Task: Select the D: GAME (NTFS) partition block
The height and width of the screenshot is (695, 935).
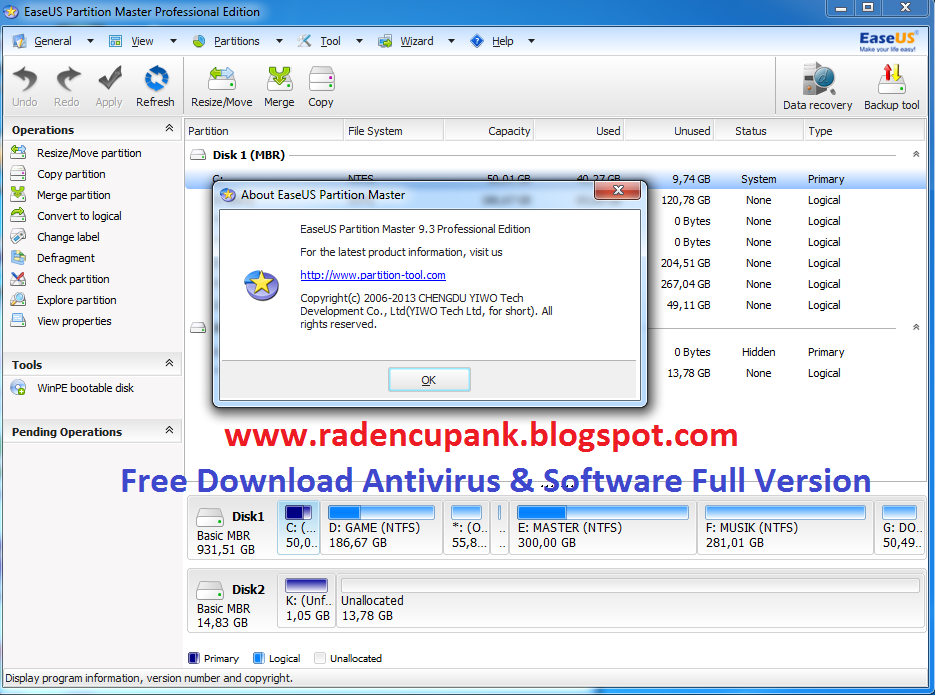Action: pyautogui.click(x=382, y=528)
